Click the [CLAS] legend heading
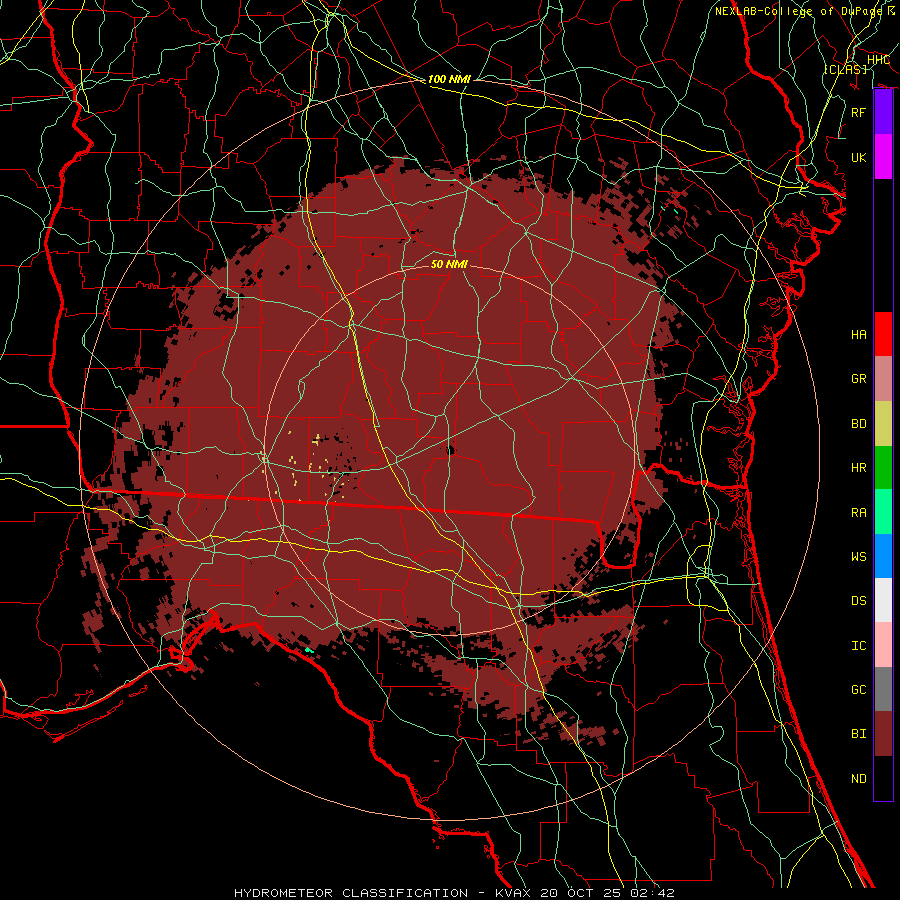This screenshot has width=900, height=900. coord(845,69)
